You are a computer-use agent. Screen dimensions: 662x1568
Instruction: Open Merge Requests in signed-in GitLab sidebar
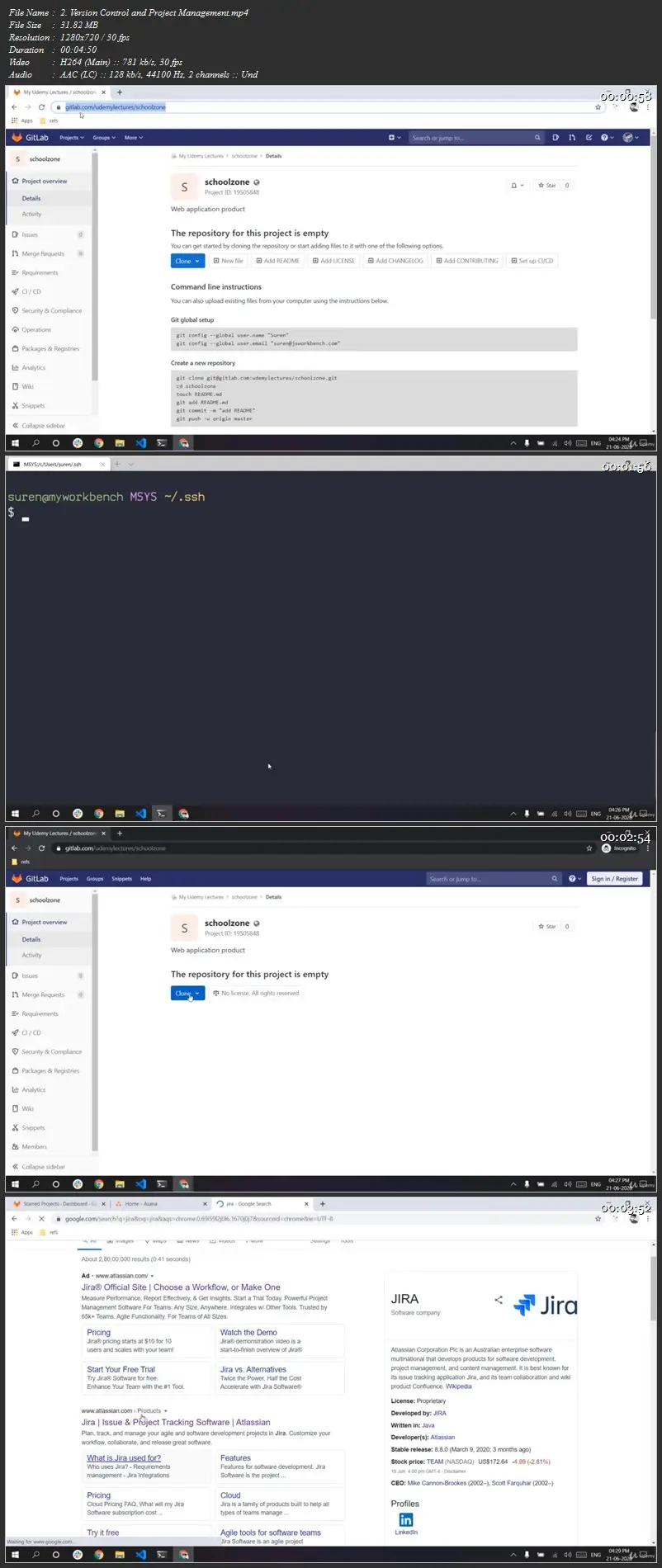coord(43,254)
